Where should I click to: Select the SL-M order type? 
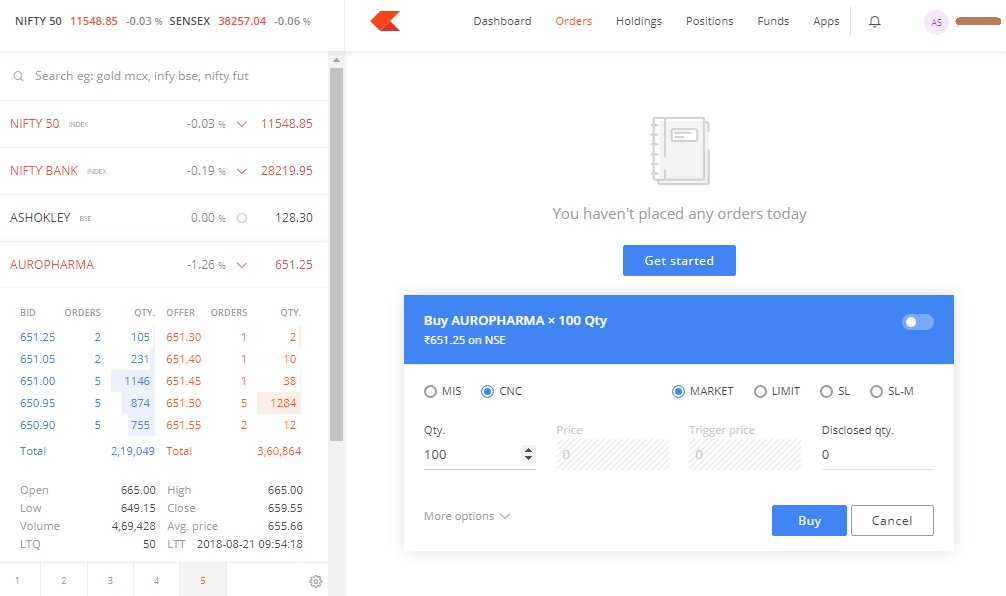(x=876, y=391)
